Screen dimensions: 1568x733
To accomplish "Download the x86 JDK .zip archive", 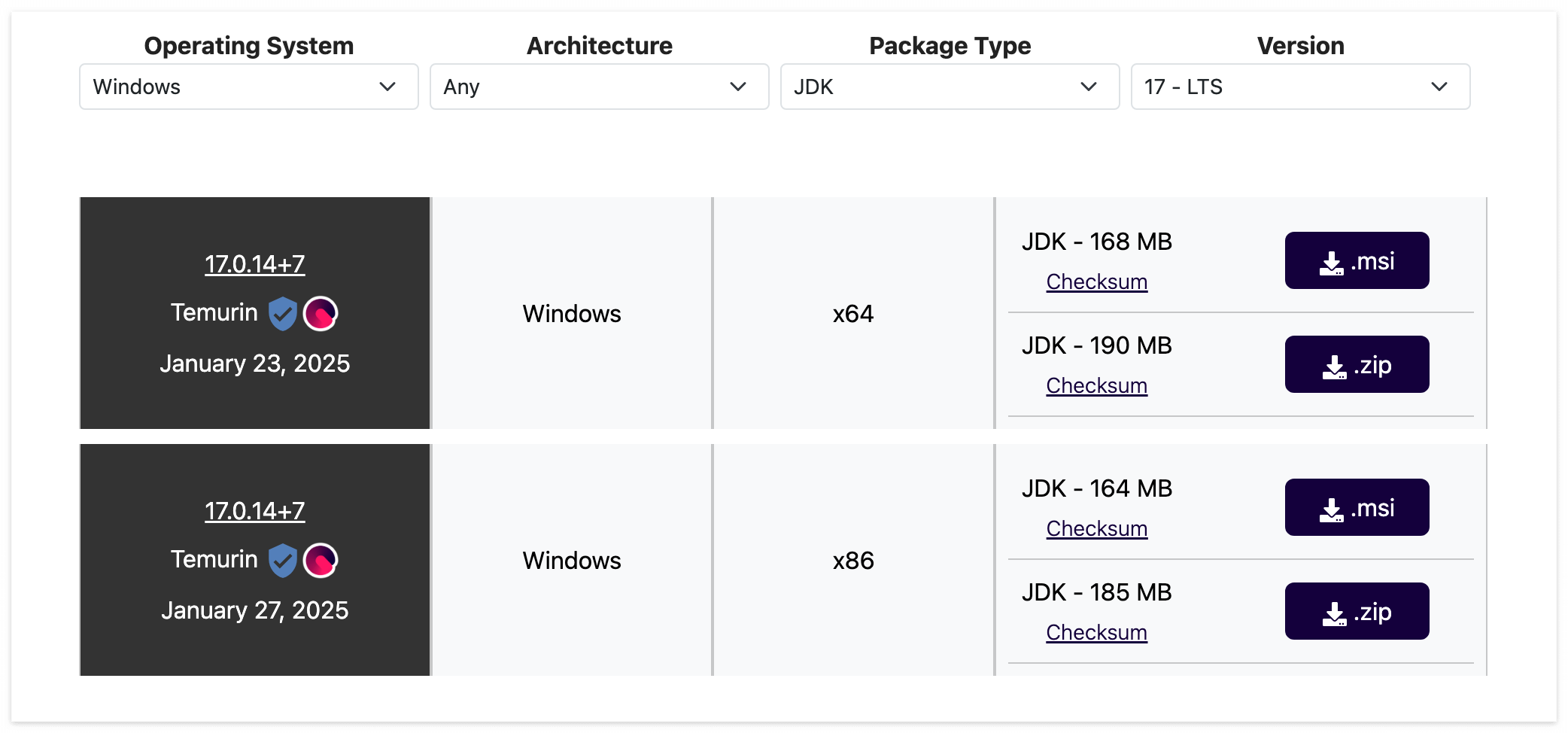I will [1357, 611].
